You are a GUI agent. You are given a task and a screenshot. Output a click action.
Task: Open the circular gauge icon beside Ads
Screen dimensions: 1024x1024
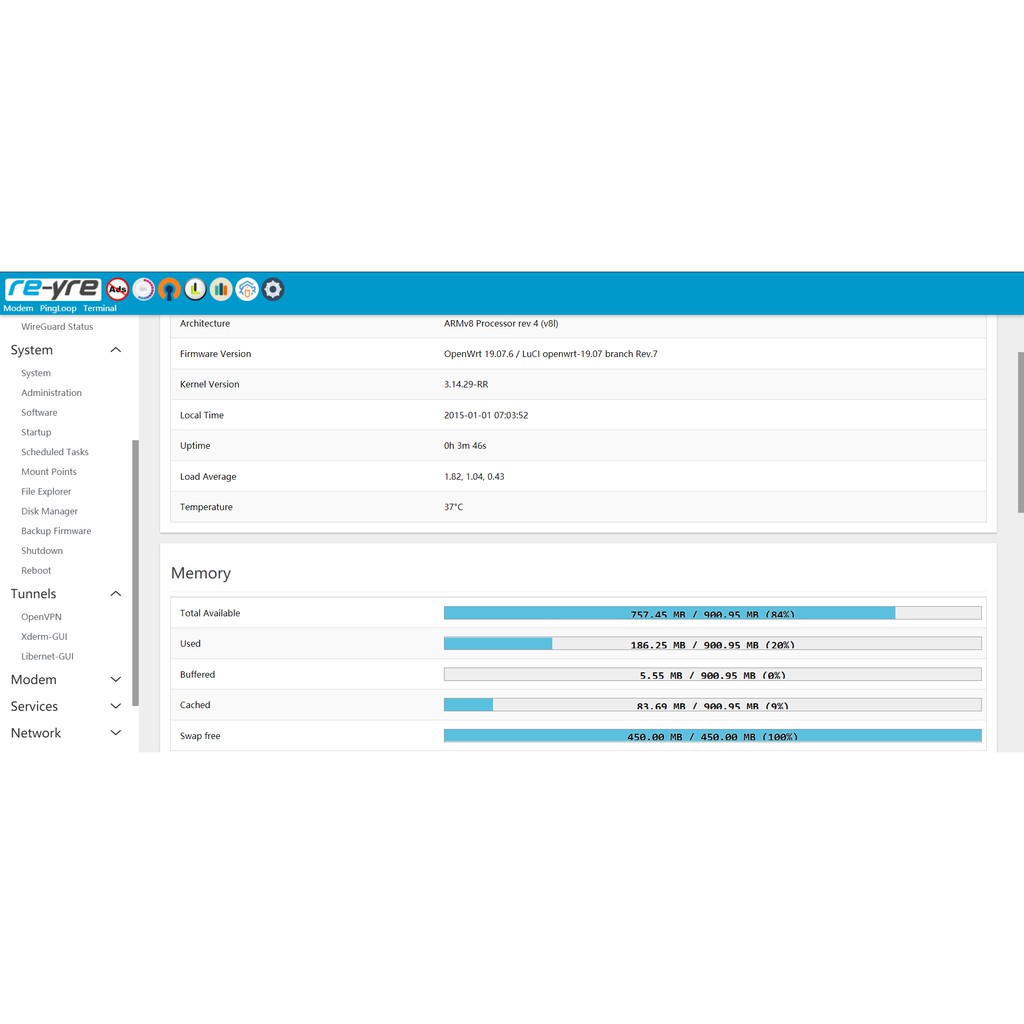(x=144, y=289)
